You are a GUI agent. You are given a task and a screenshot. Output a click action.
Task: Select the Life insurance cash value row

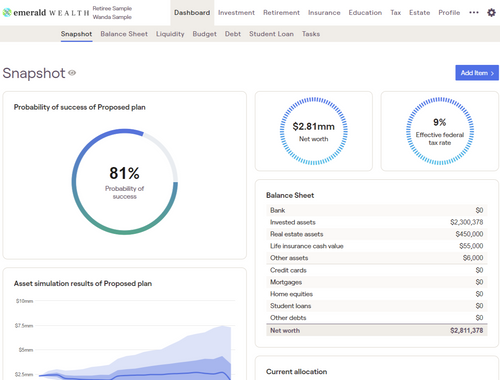tap(377, 246)
